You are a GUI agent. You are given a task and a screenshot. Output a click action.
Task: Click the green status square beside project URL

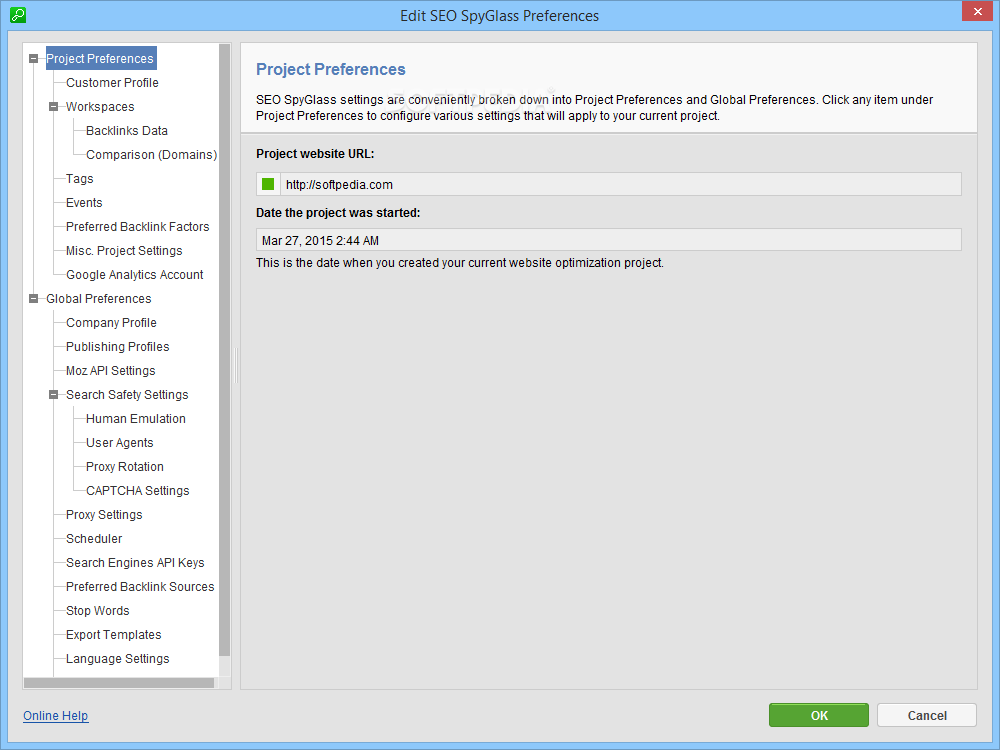[268, 184]
